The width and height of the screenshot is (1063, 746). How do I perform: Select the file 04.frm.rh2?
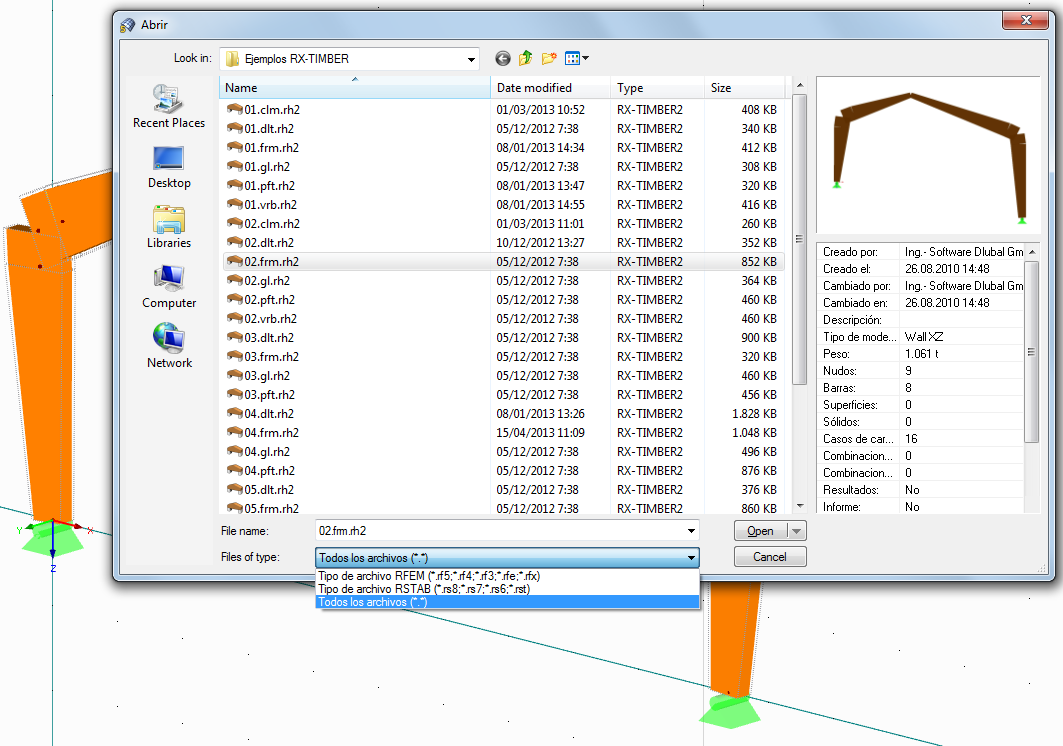tap(268, 432)
